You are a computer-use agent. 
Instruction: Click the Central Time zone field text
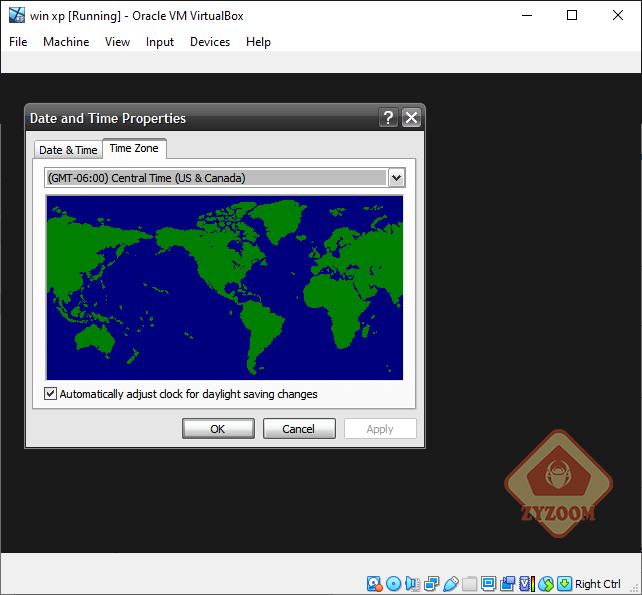click(147, 178)
